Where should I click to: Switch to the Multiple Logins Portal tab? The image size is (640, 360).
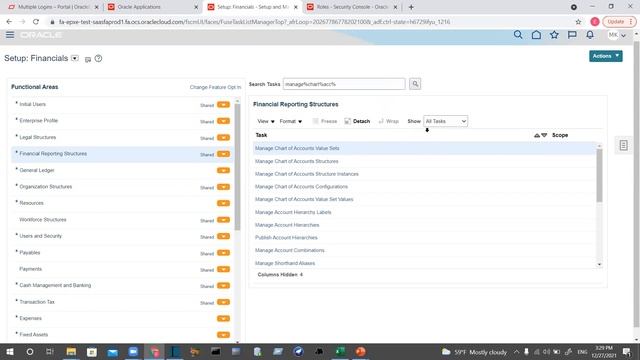(x=53, y=7)
